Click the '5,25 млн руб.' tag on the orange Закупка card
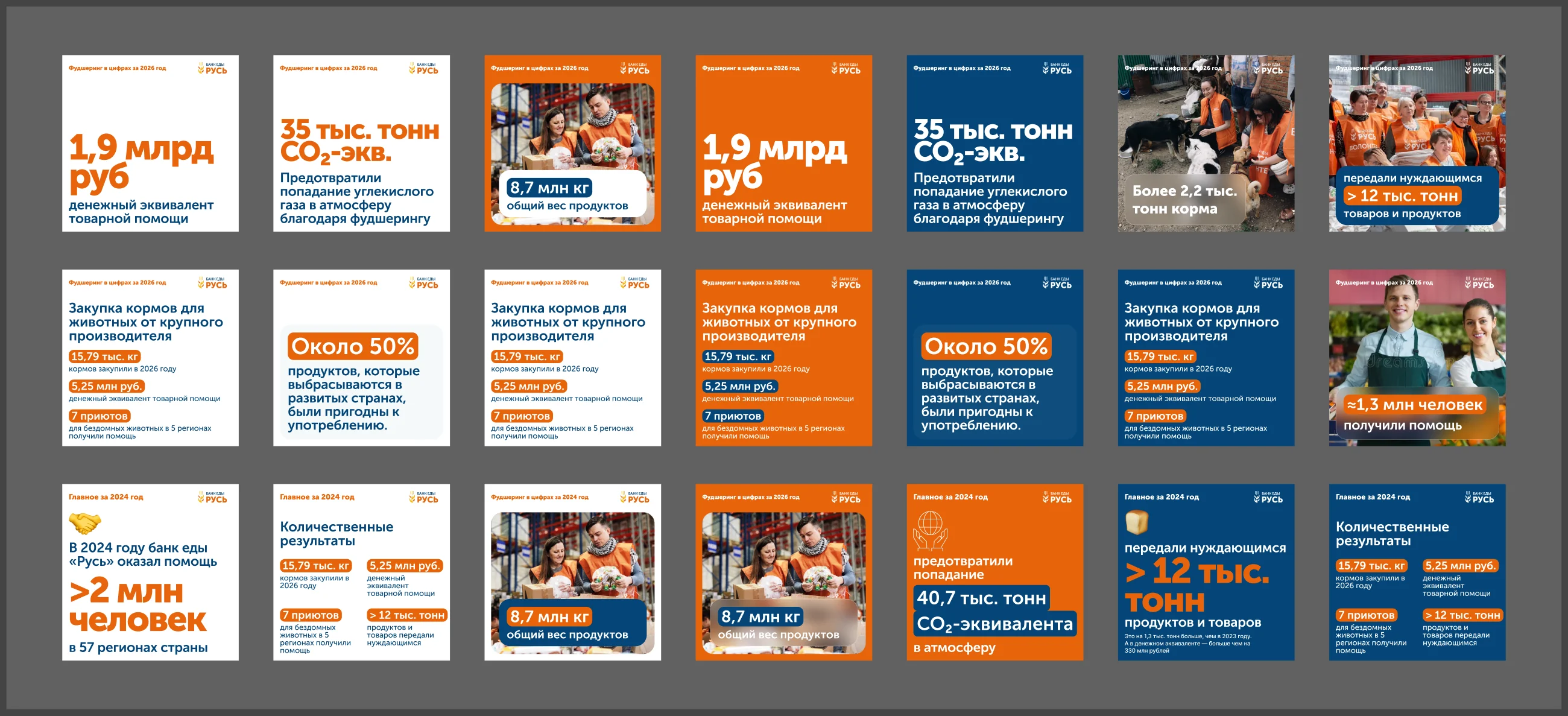This screenshot has height=716, width=1568. (739, 387)
